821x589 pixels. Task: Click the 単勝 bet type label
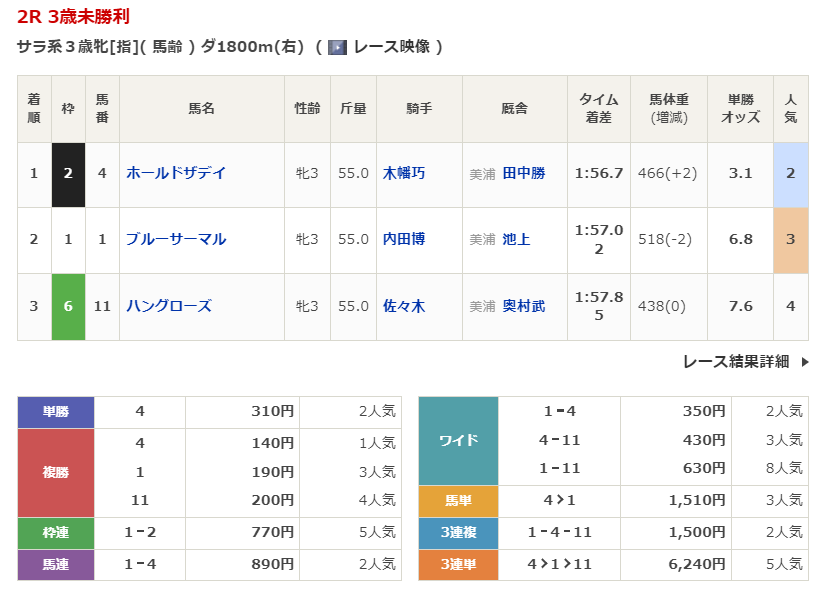point(56,411)
